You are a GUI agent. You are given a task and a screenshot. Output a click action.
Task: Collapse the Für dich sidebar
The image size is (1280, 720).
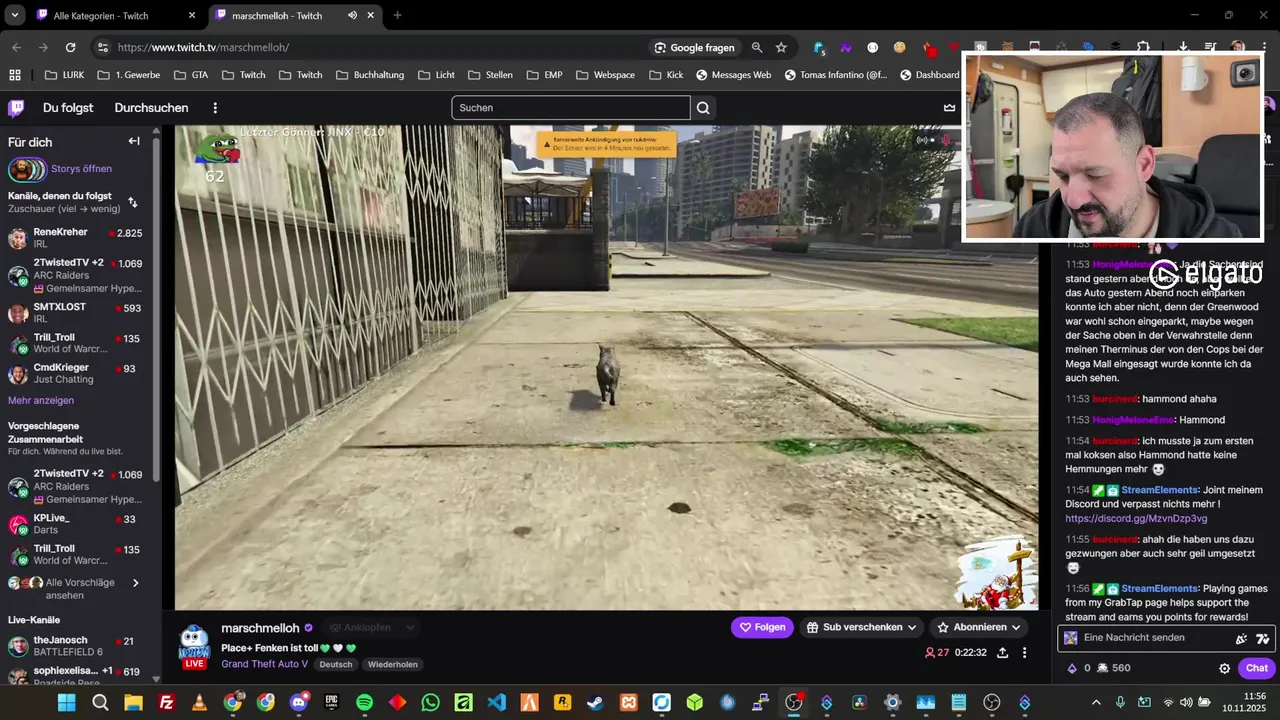(134, 141)
